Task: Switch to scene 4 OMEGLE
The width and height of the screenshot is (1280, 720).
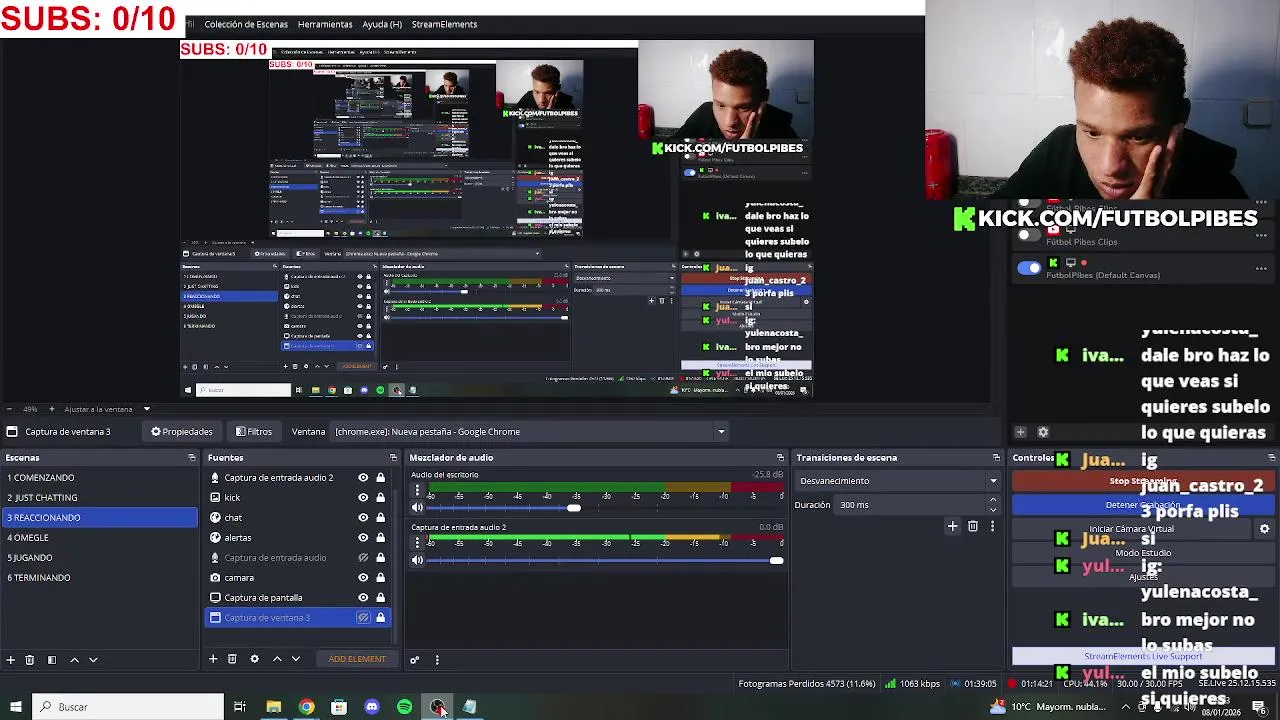Action: [x=100, y=538]
